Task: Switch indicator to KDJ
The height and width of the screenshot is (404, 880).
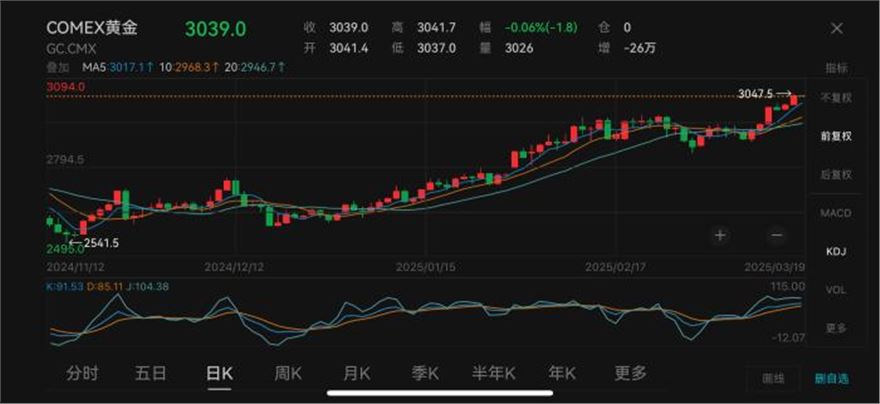Action: tap(835, 252)
